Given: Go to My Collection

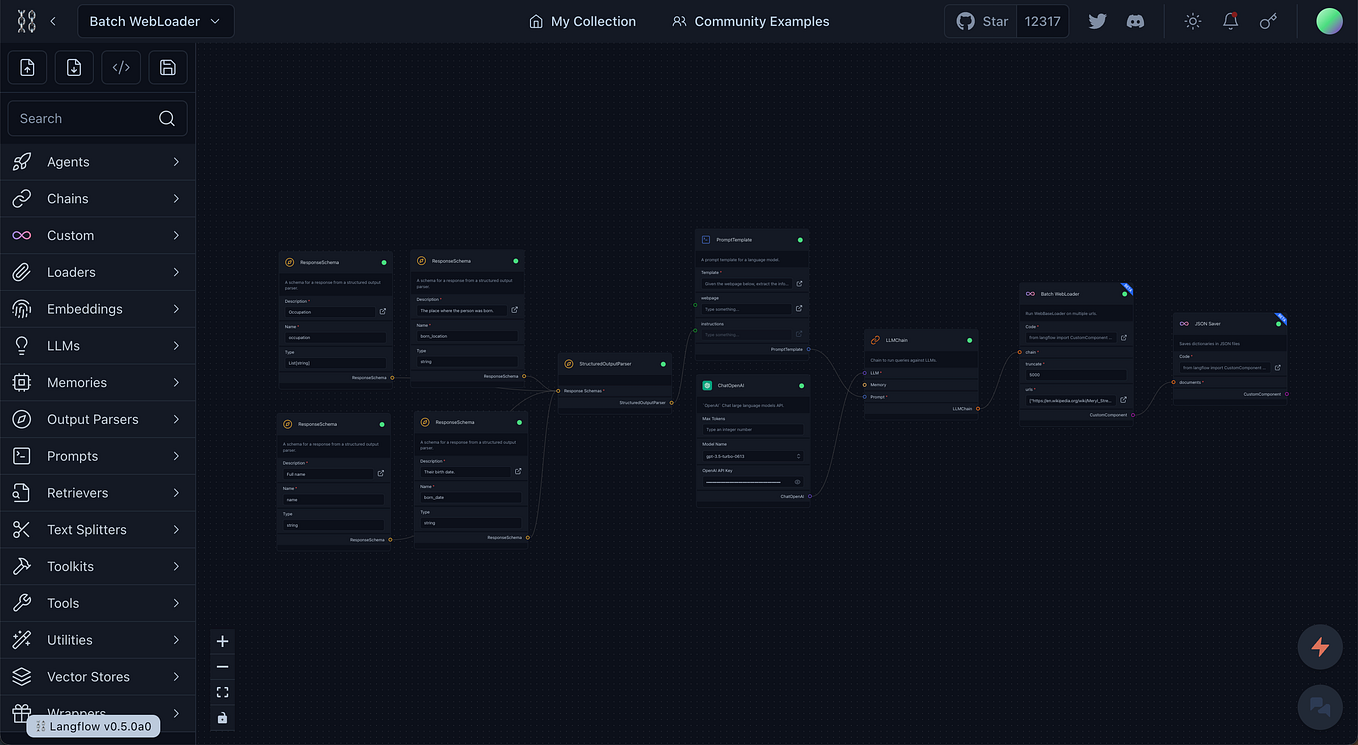Looking at the screenshot, I should 582,20.
